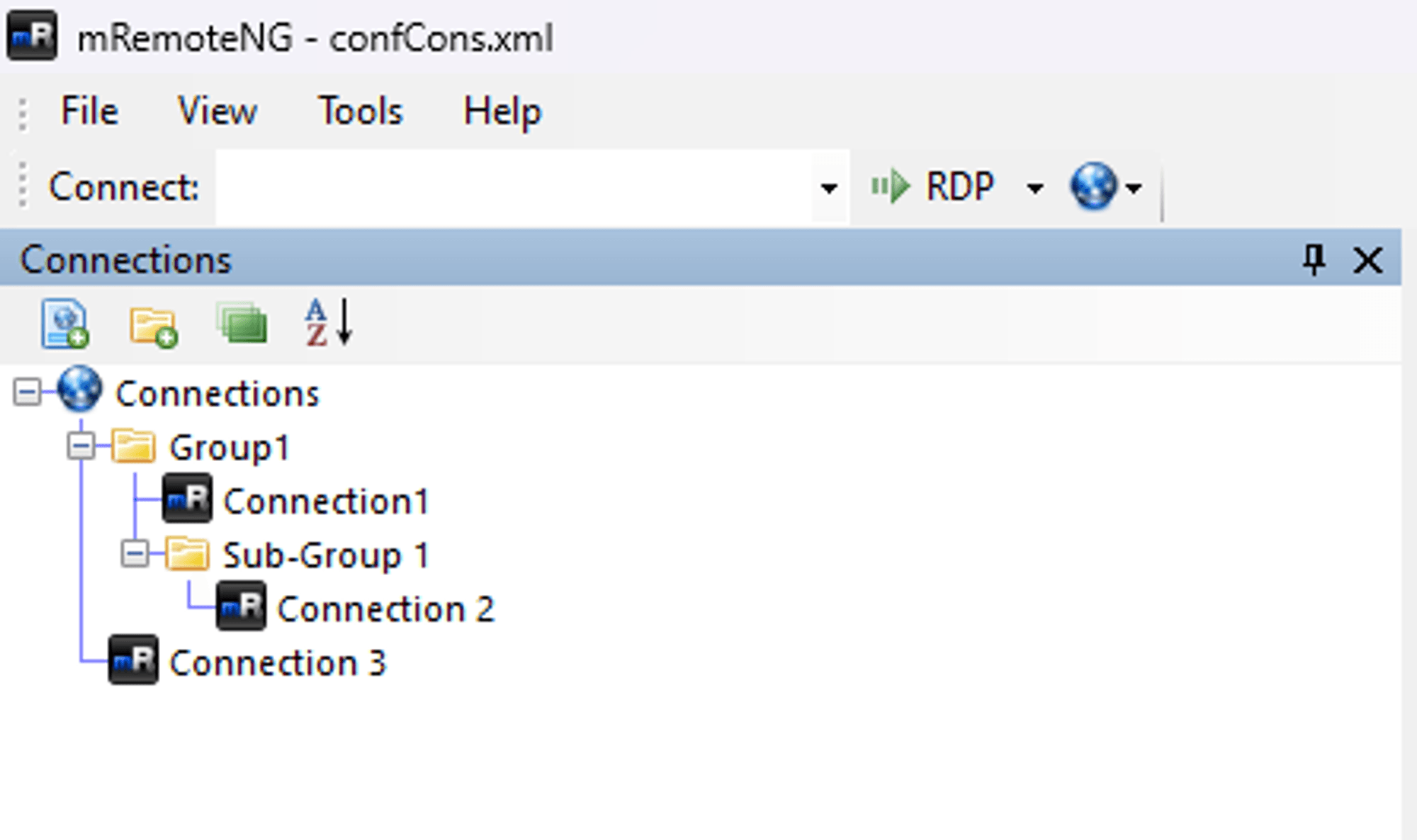1417x840 pixels.
Task: Collapse the Group1 folder
Action: (81, 446)
